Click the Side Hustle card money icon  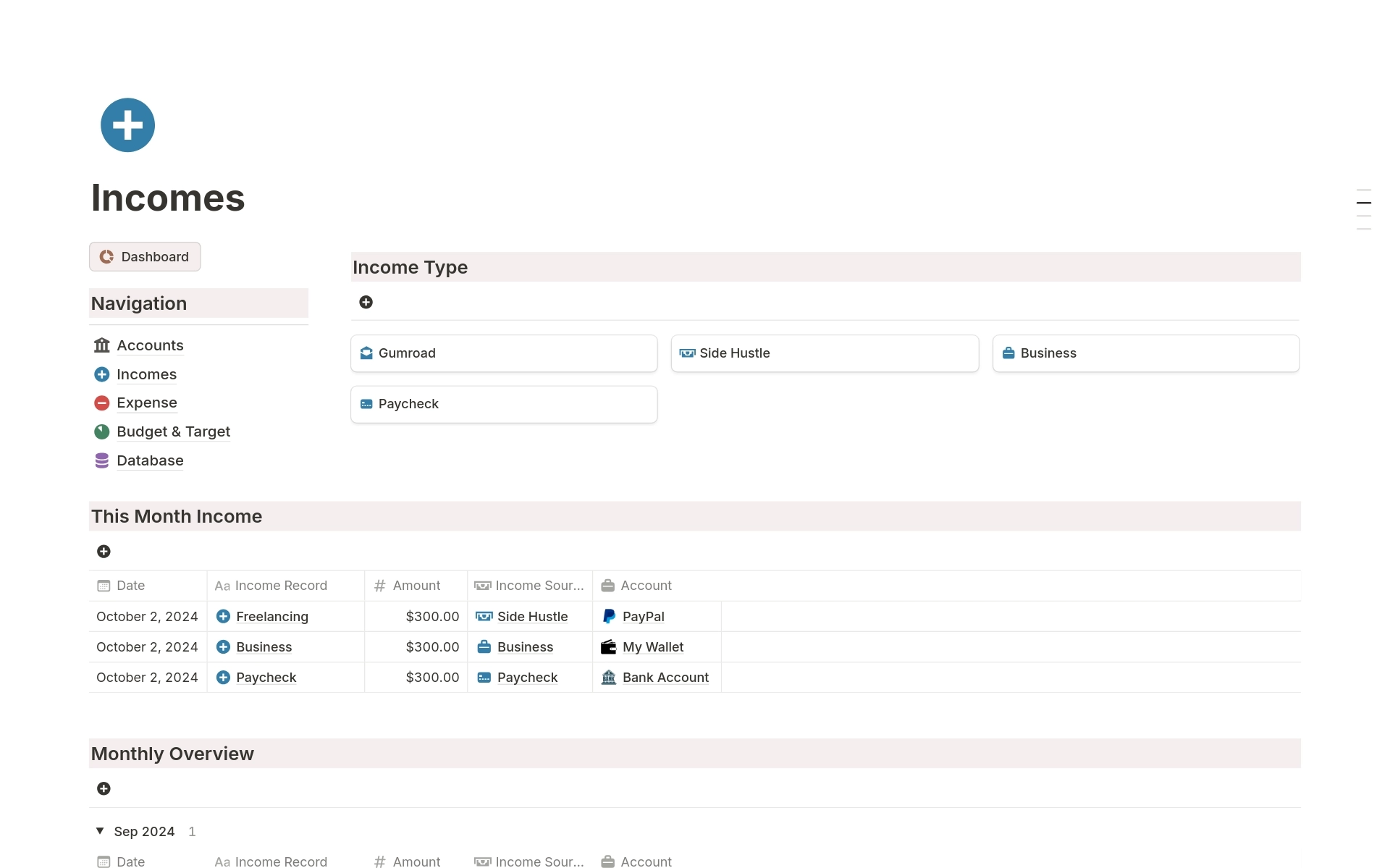pyautogui.click(x=688, y=353)
